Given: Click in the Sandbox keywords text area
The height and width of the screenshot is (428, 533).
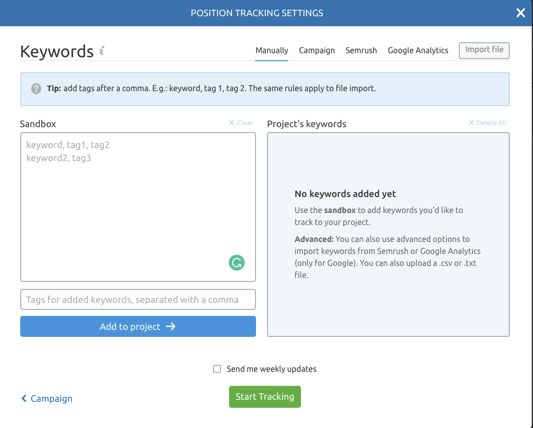Looking at the screenshot, I should click(x=138, y=207).
